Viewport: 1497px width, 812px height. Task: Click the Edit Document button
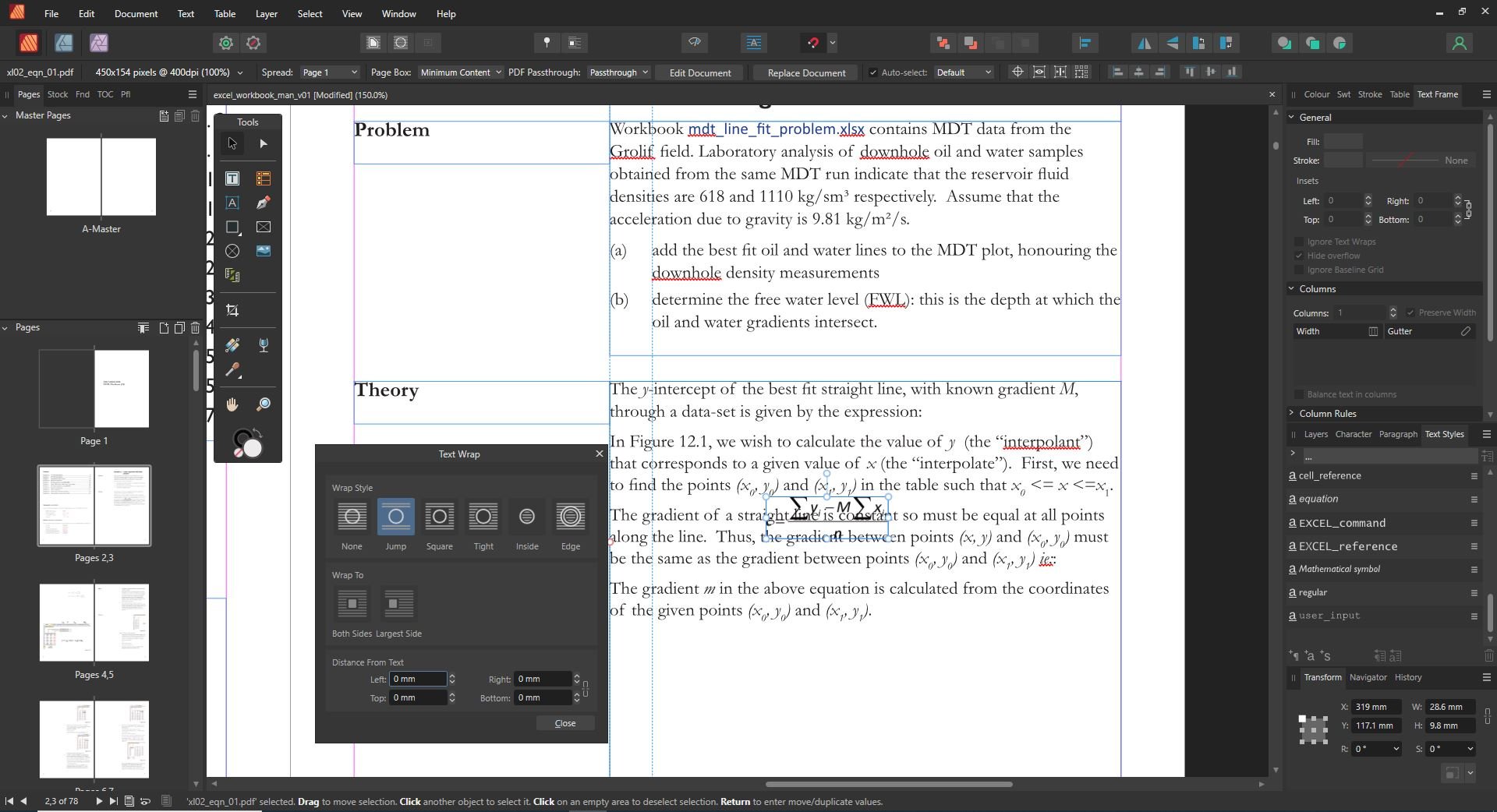click(x=699, y=72)
